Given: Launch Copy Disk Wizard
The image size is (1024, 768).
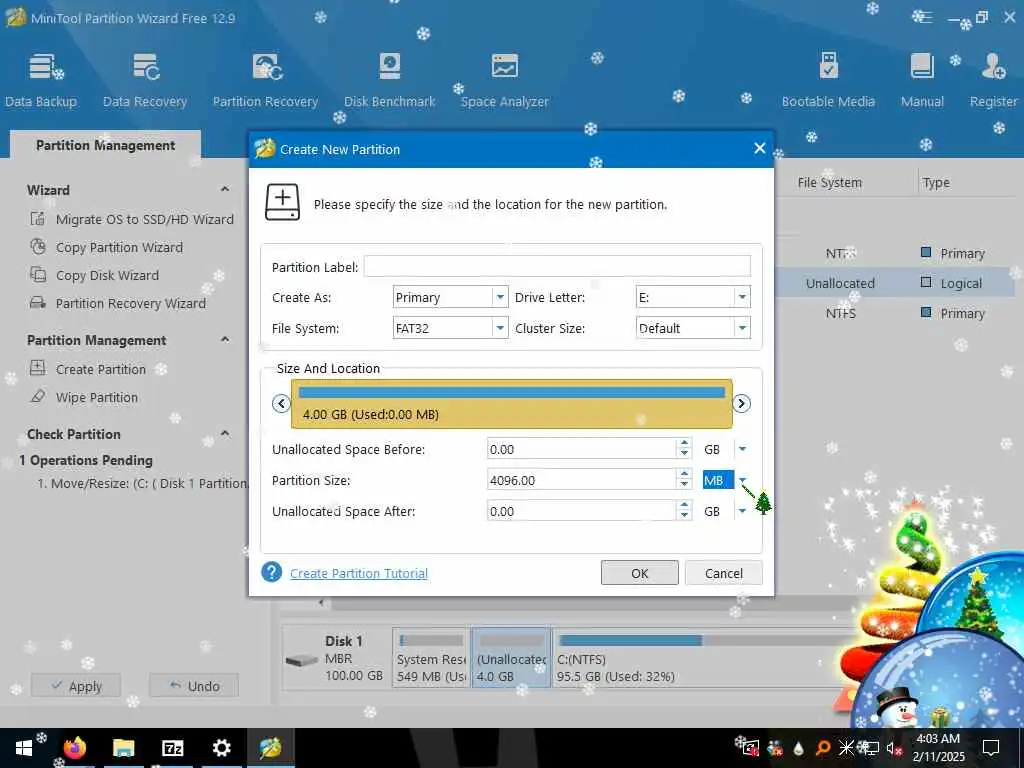Looking at the screenshot, I should click(107, 276).
